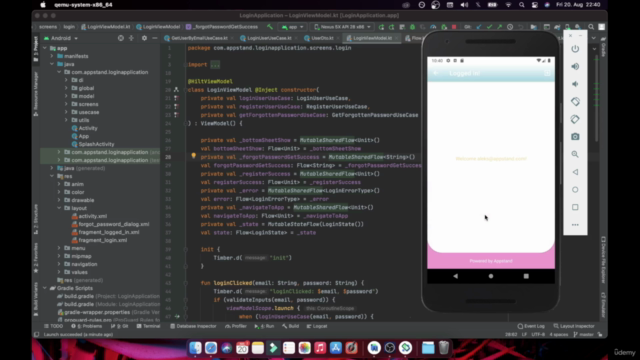Toggle the Build Variants side button
Screen dimensions: 640x360
(x=36, y=299)
